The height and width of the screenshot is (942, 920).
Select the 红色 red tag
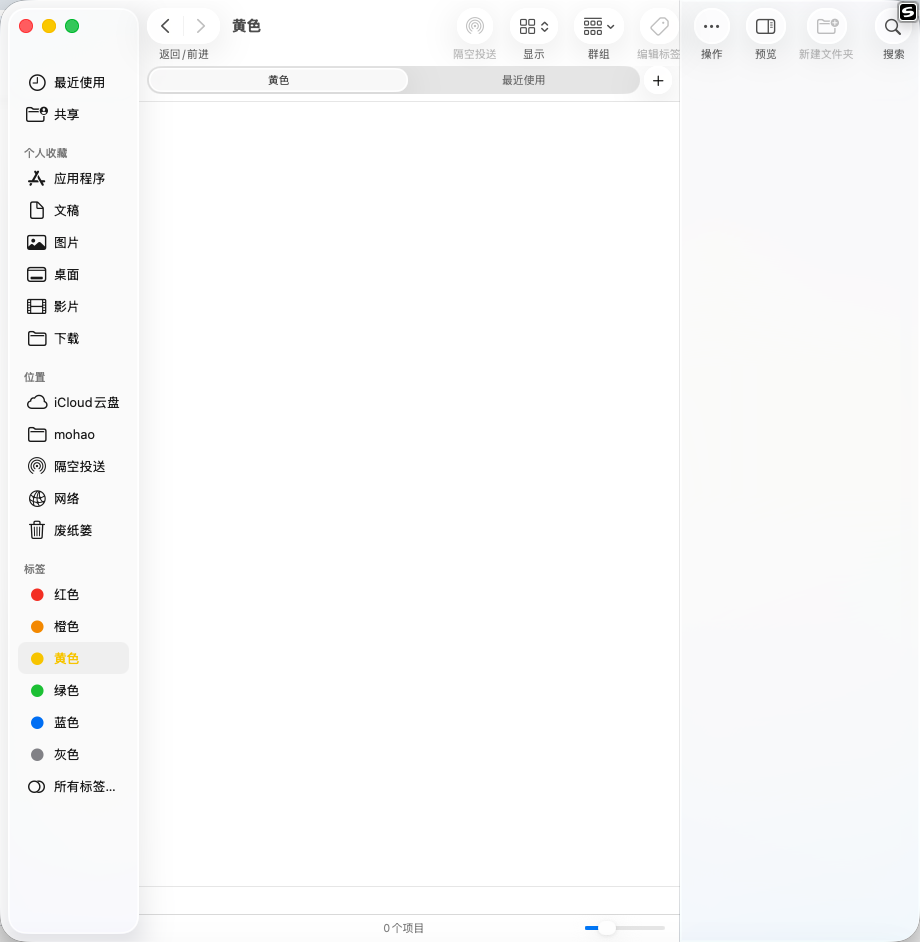[x=73, y=595]
